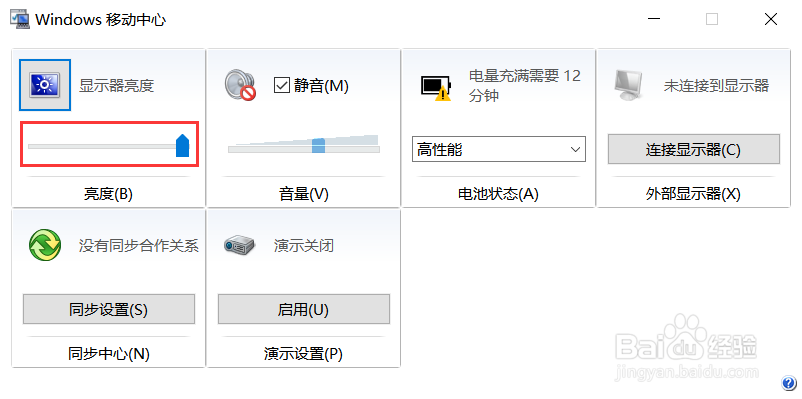
Task: Click the green Sync Center icon
Action: 45,246
